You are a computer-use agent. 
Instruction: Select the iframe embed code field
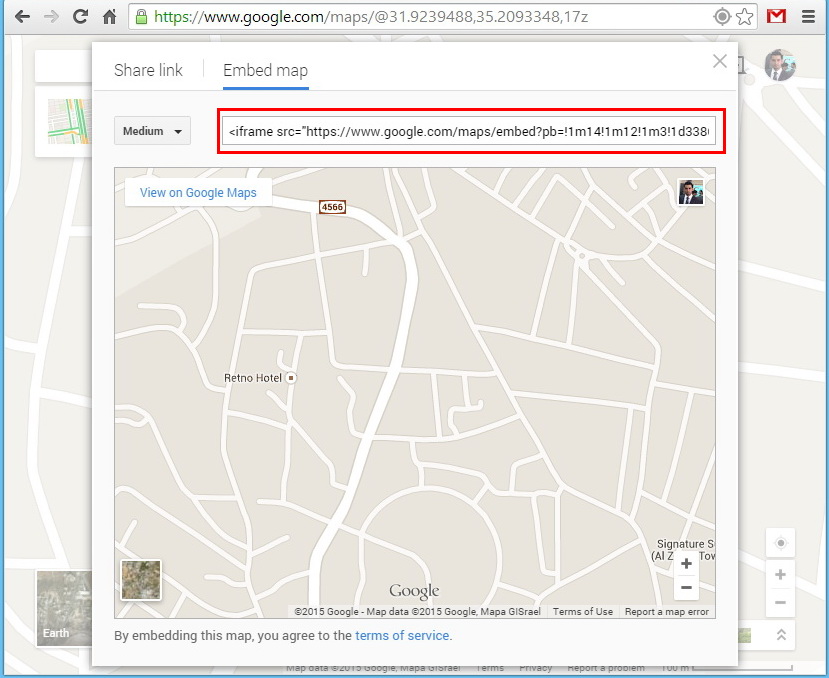tap(469, 131)
